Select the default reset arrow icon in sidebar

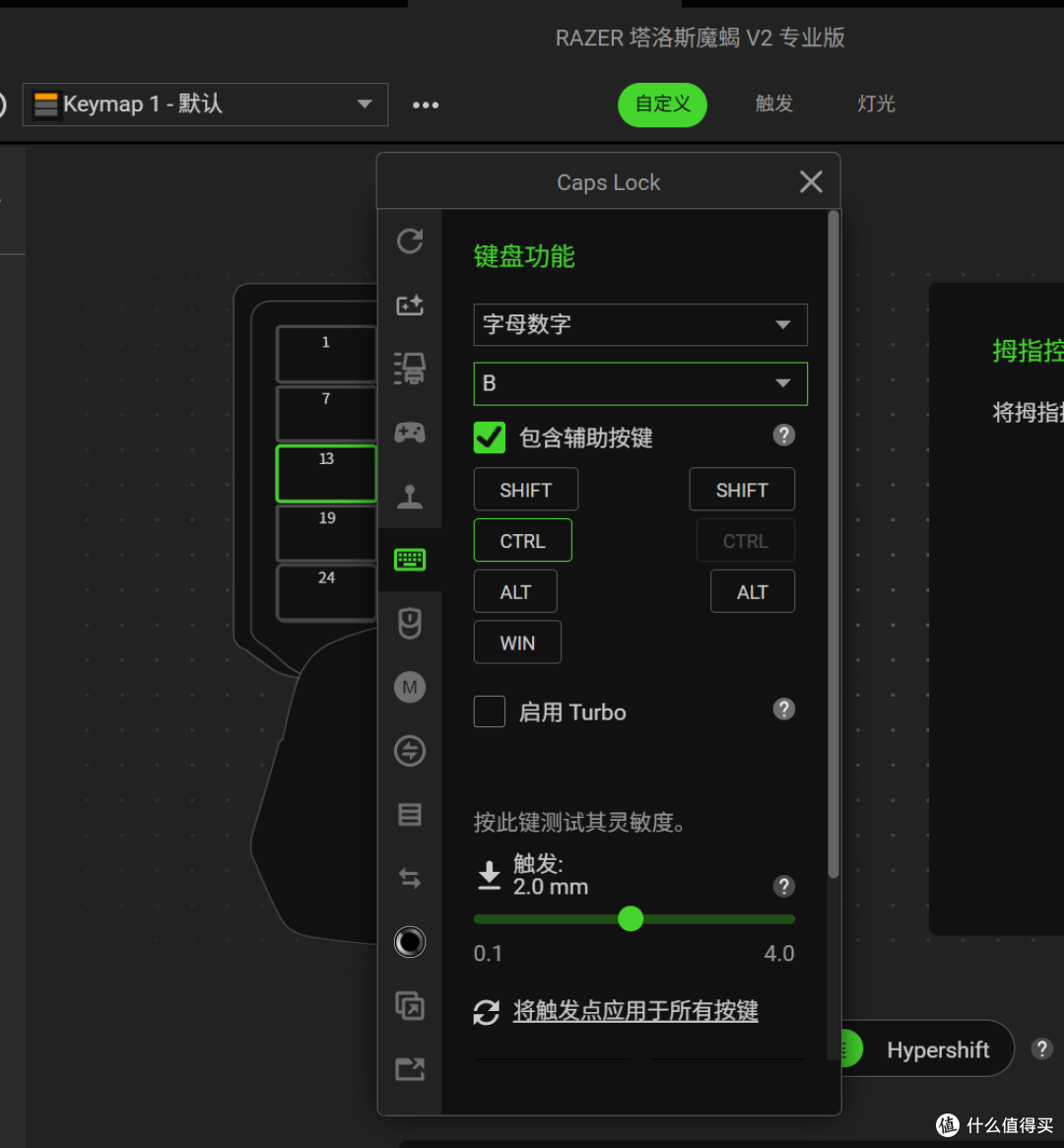410,240
